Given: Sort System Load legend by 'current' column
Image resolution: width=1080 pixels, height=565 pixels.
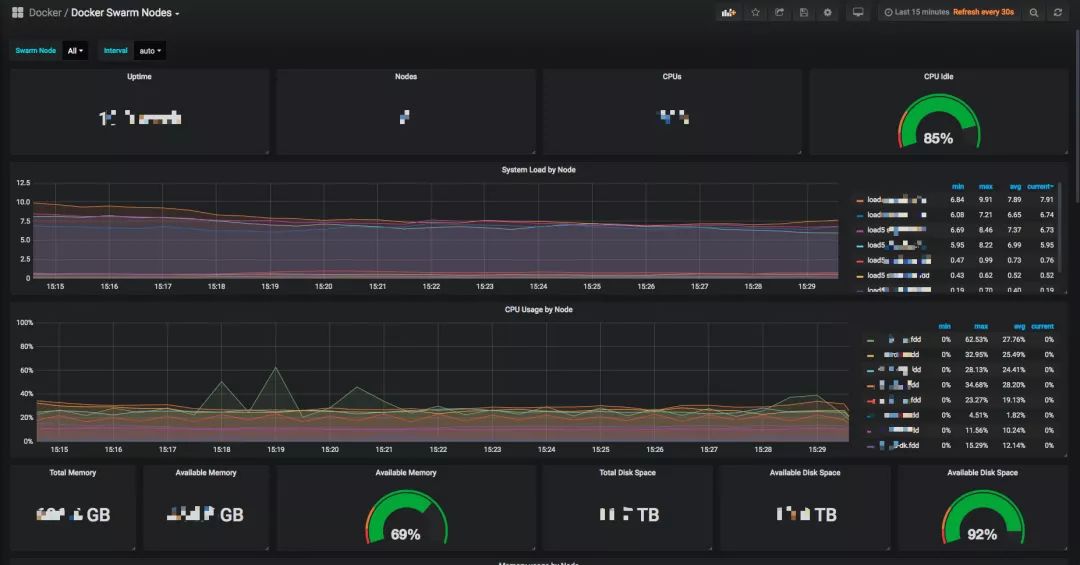Looking at the screenshot, I should (x=1040, y=187).
